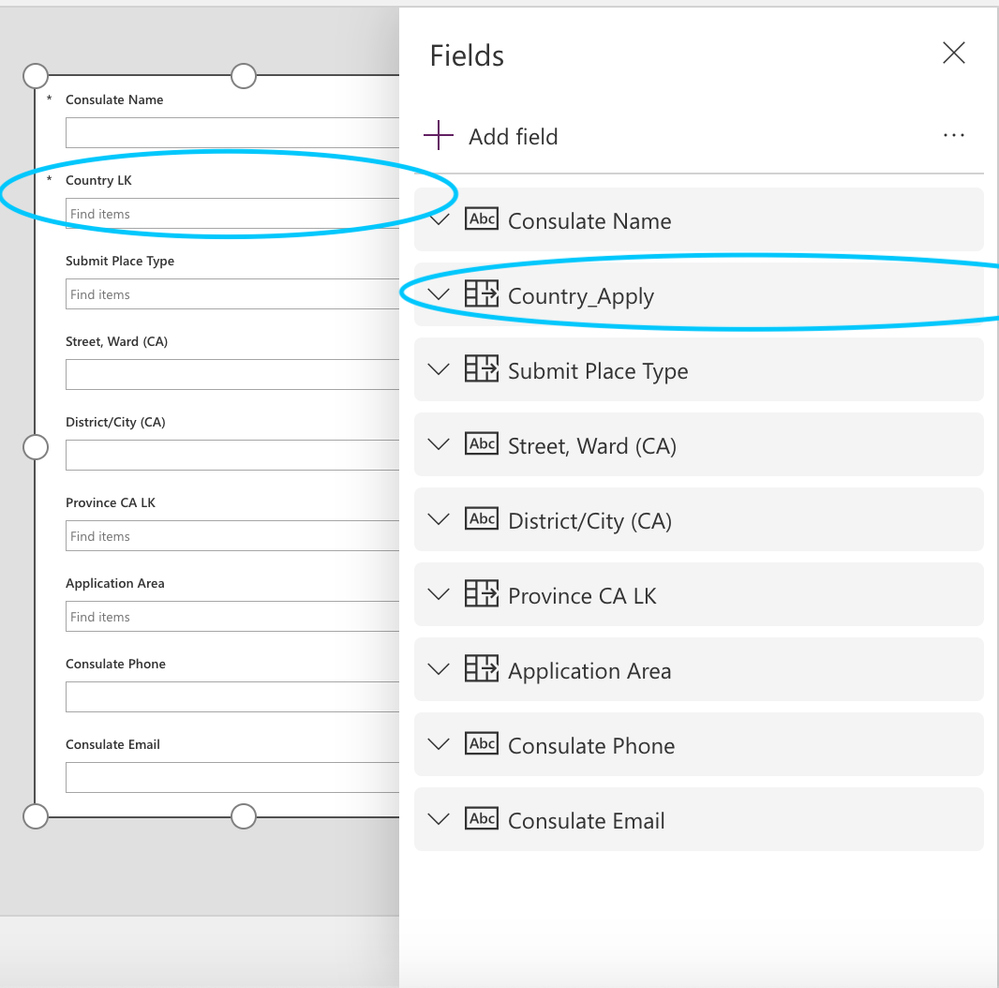
Task: Click the Abc icon beside District/City (CA)
Action: (x=482, y=519)
